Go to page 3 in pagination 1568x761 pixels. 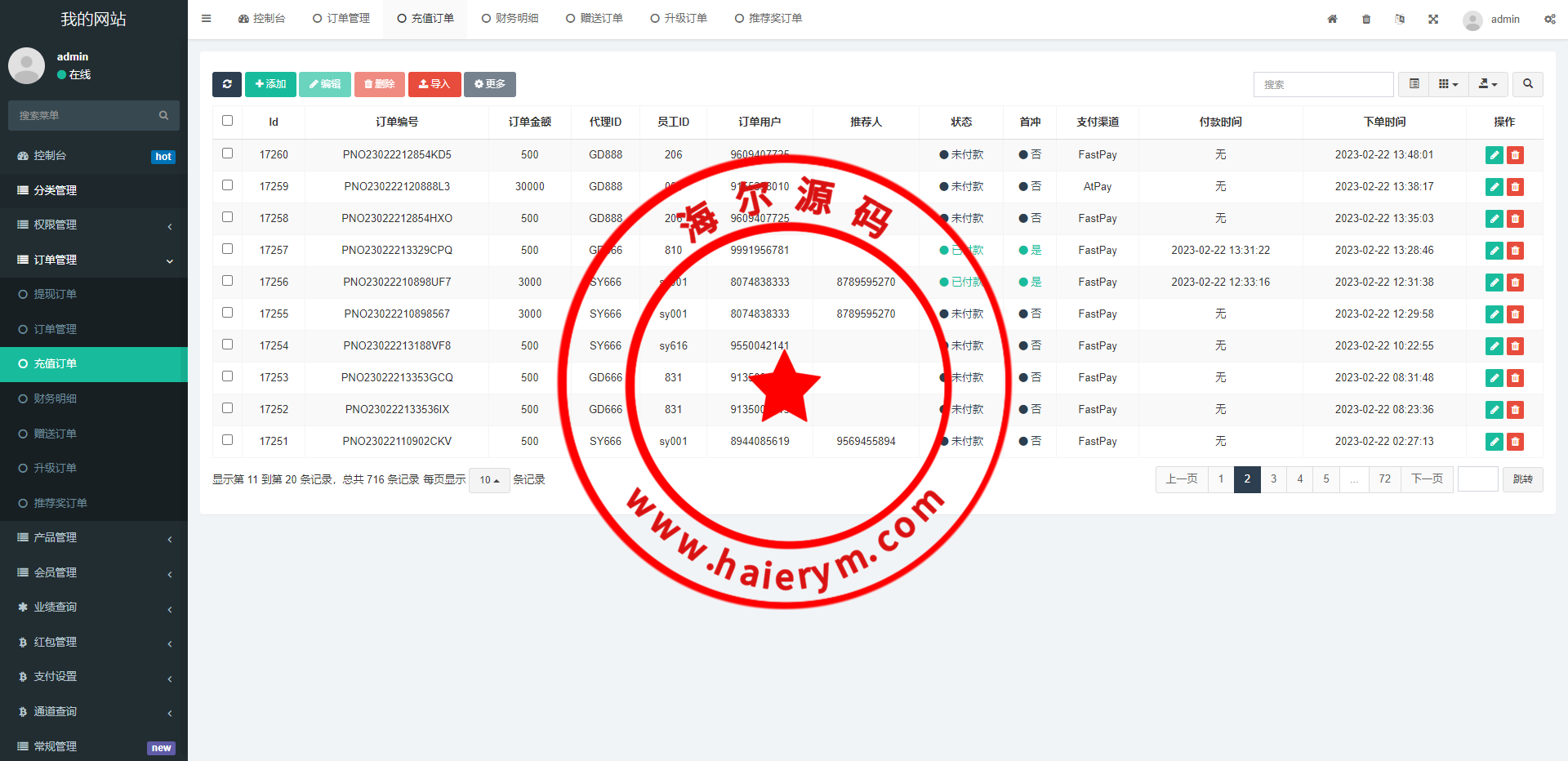1273,479
